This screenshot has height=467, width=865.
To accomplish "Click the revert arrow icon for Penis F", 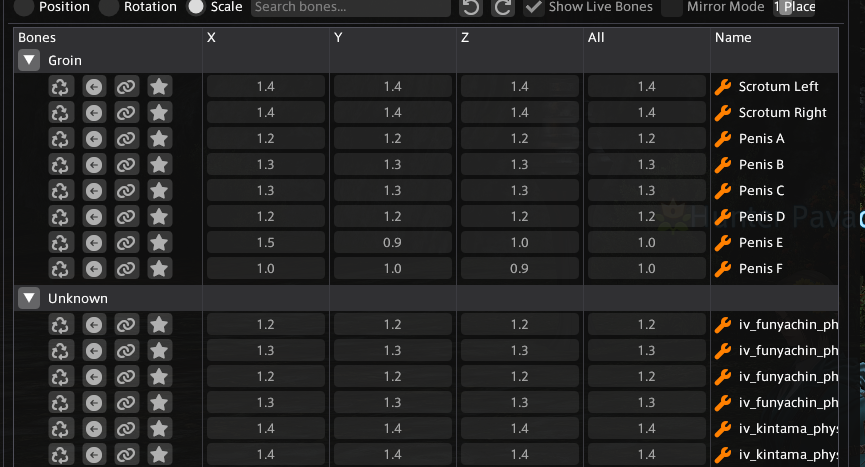I will [x=94, y=269].
